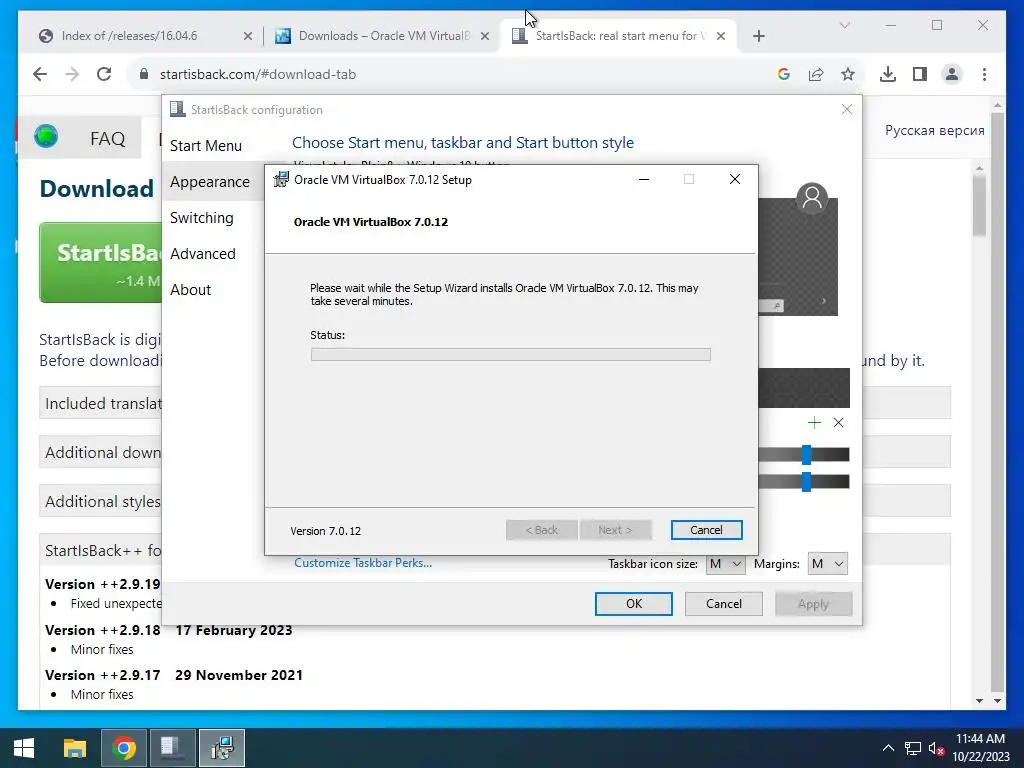Screen dimensions: 1024x768
Task: Close the Oracle VM VirtualBox downloads tab
Action: point(485,37)
